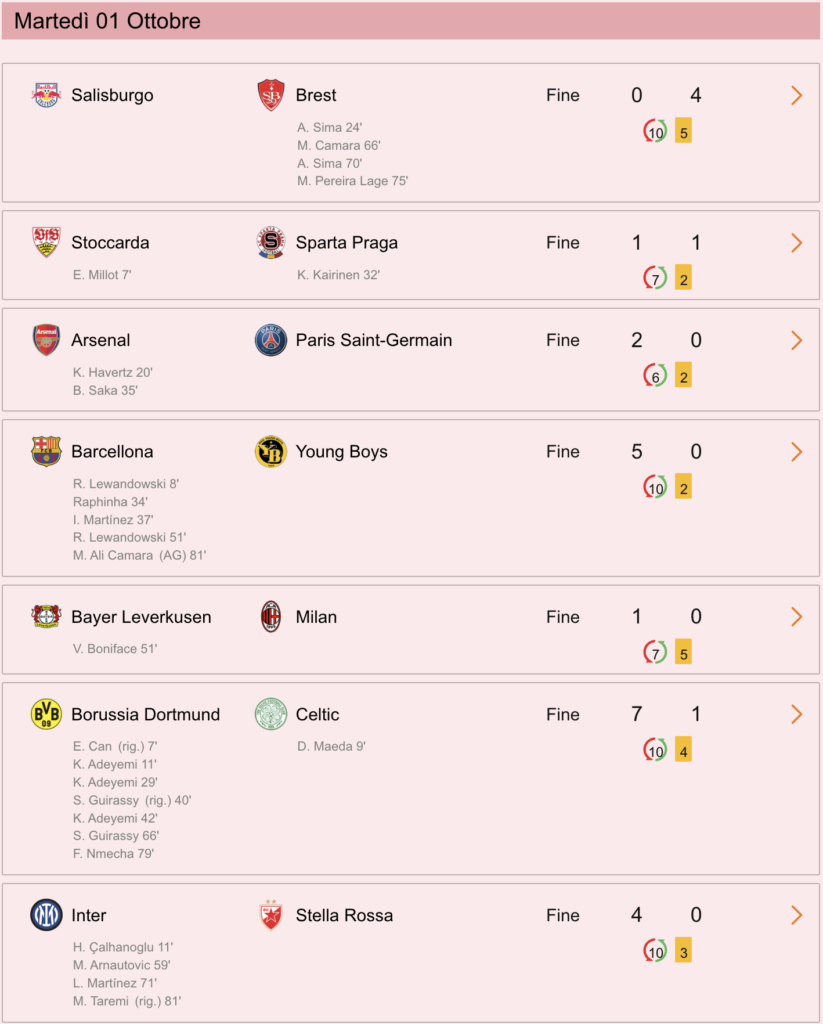Click yellow card count in Leverkusen match
Screen dimensions: 823x1024
683,653
